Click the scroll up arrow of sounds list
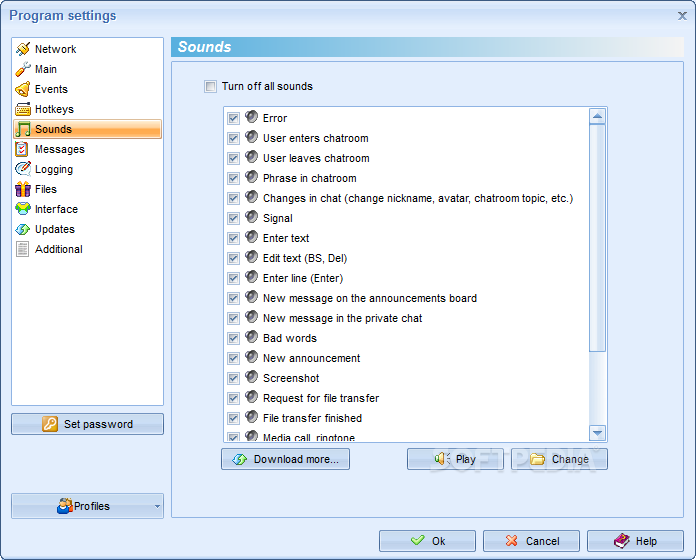Viewport: 696px width, 560px height. point(597,116)
